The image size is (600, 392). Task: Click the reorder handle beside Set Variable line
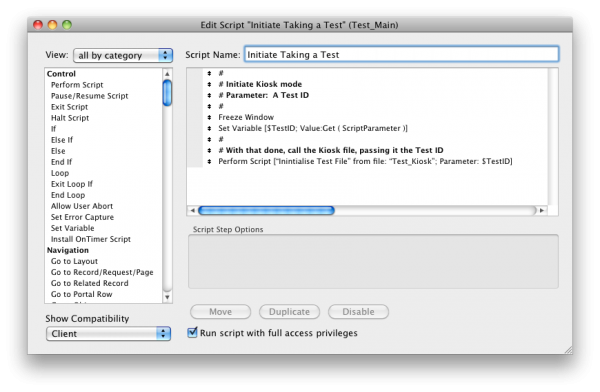pos(209,128)
